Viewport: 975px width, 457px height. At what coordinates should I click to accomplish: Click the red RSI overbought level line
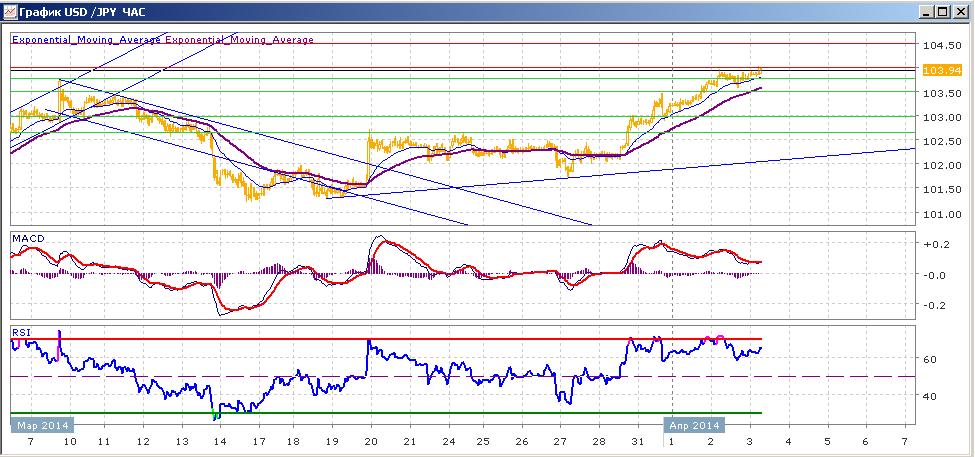386,339
